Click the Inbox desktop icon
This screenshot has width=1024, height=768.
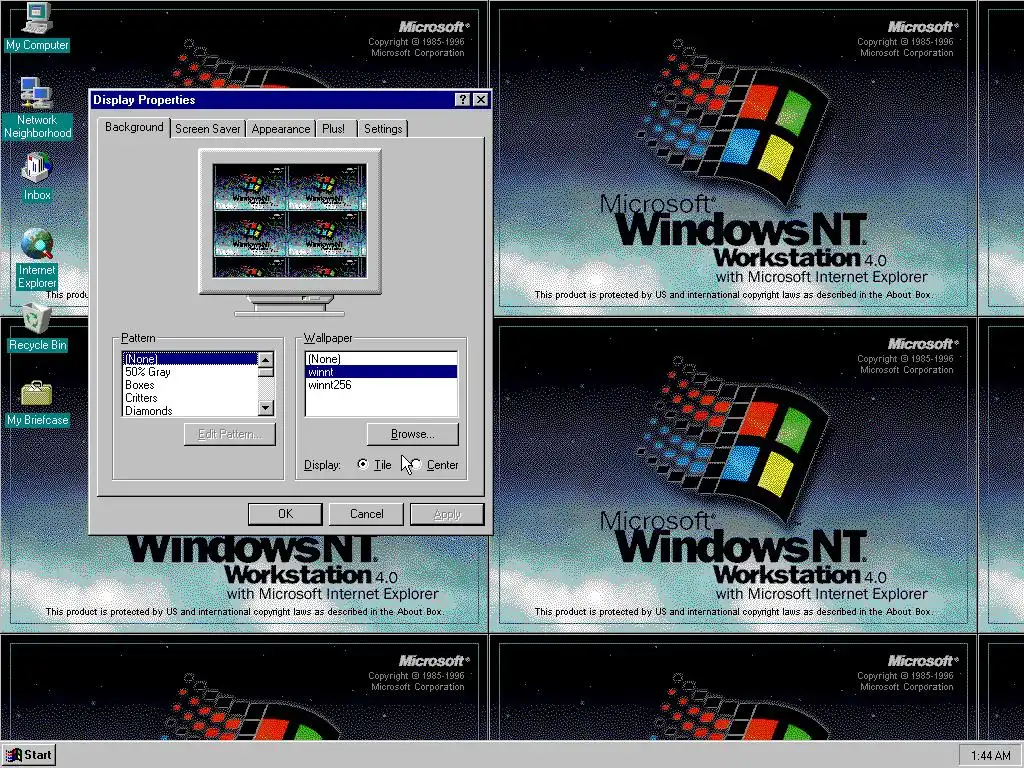(37, 177)
